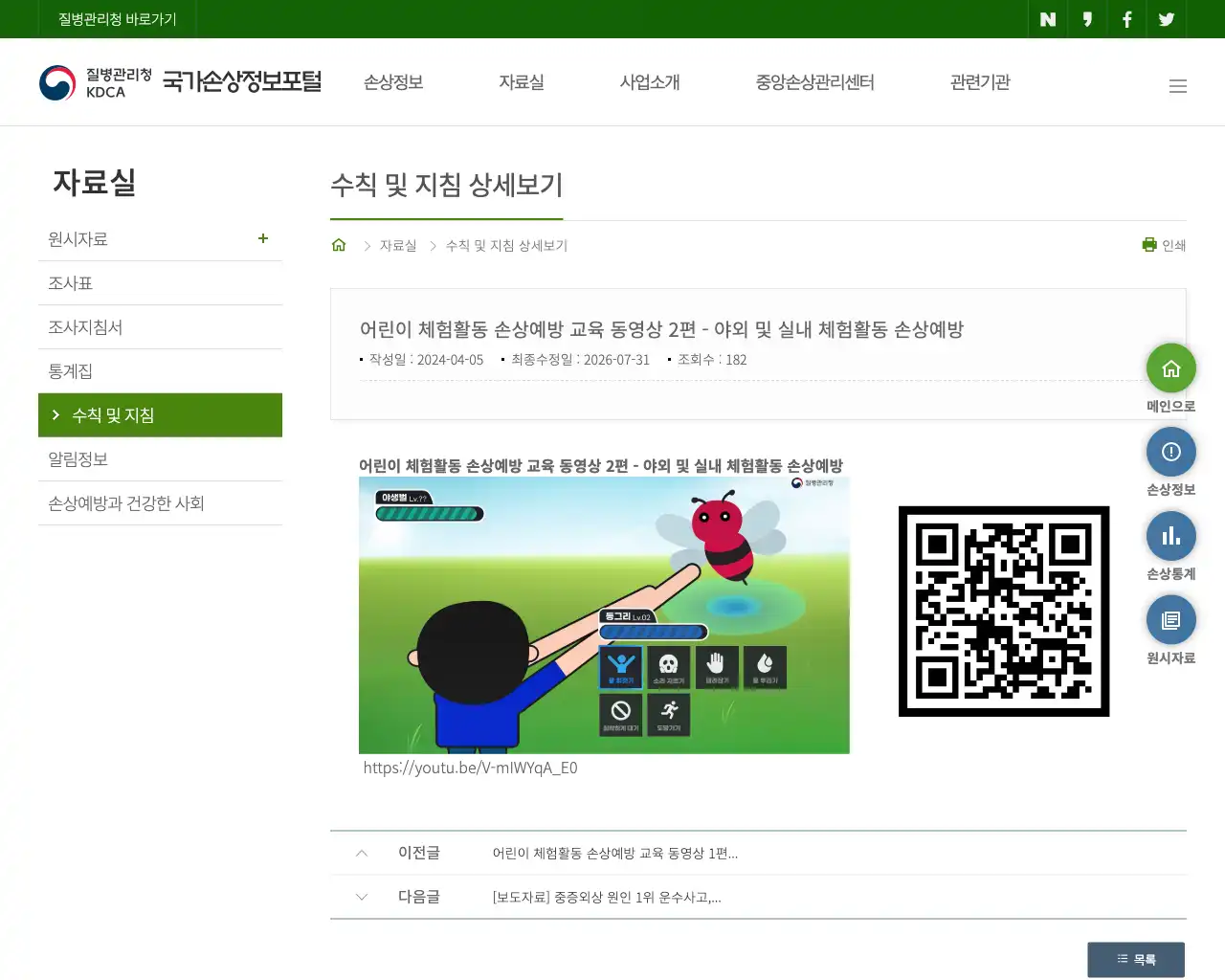
Task: Click the printer 인쇄 icon
Action: point(1149,245)
